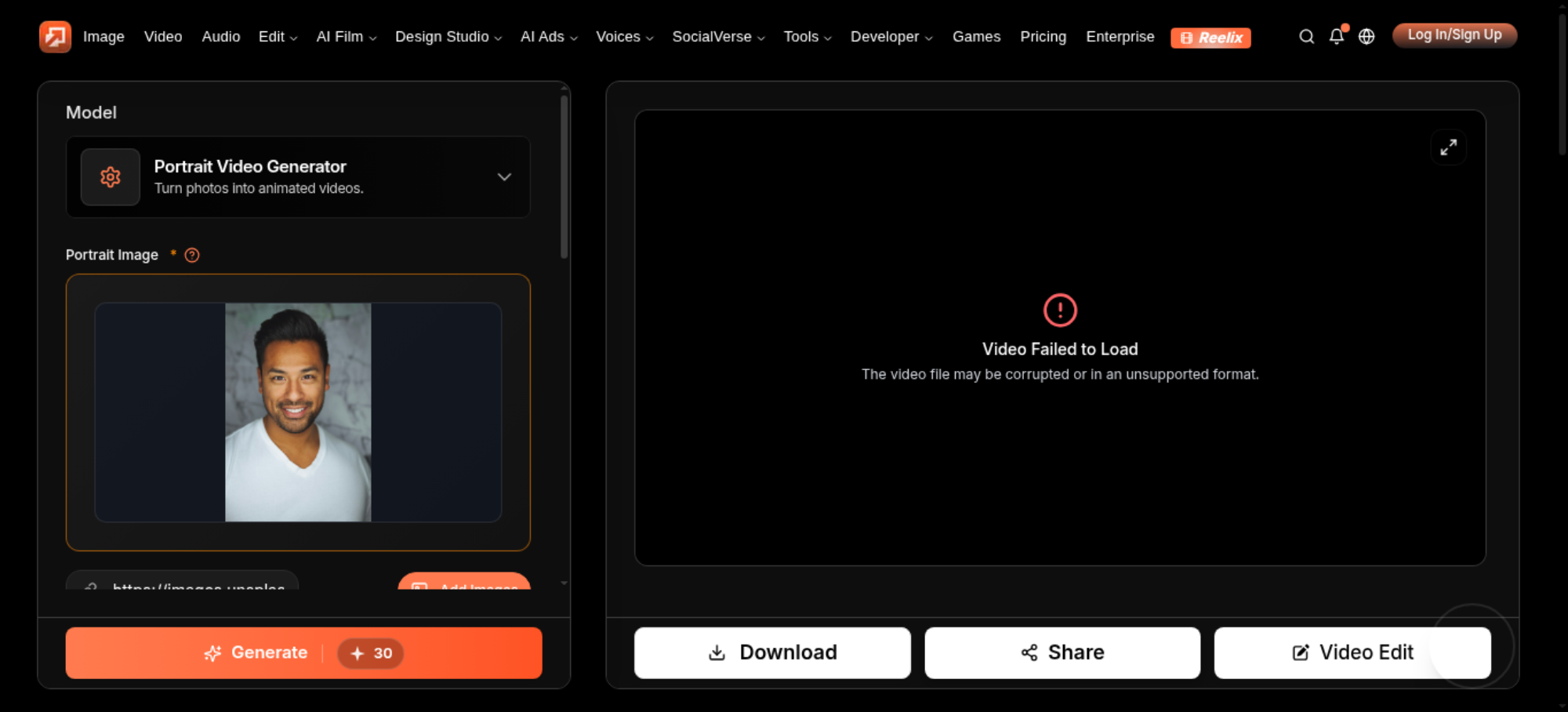
Task: Open the Voices dropdown menu
Action: (625, 37)
